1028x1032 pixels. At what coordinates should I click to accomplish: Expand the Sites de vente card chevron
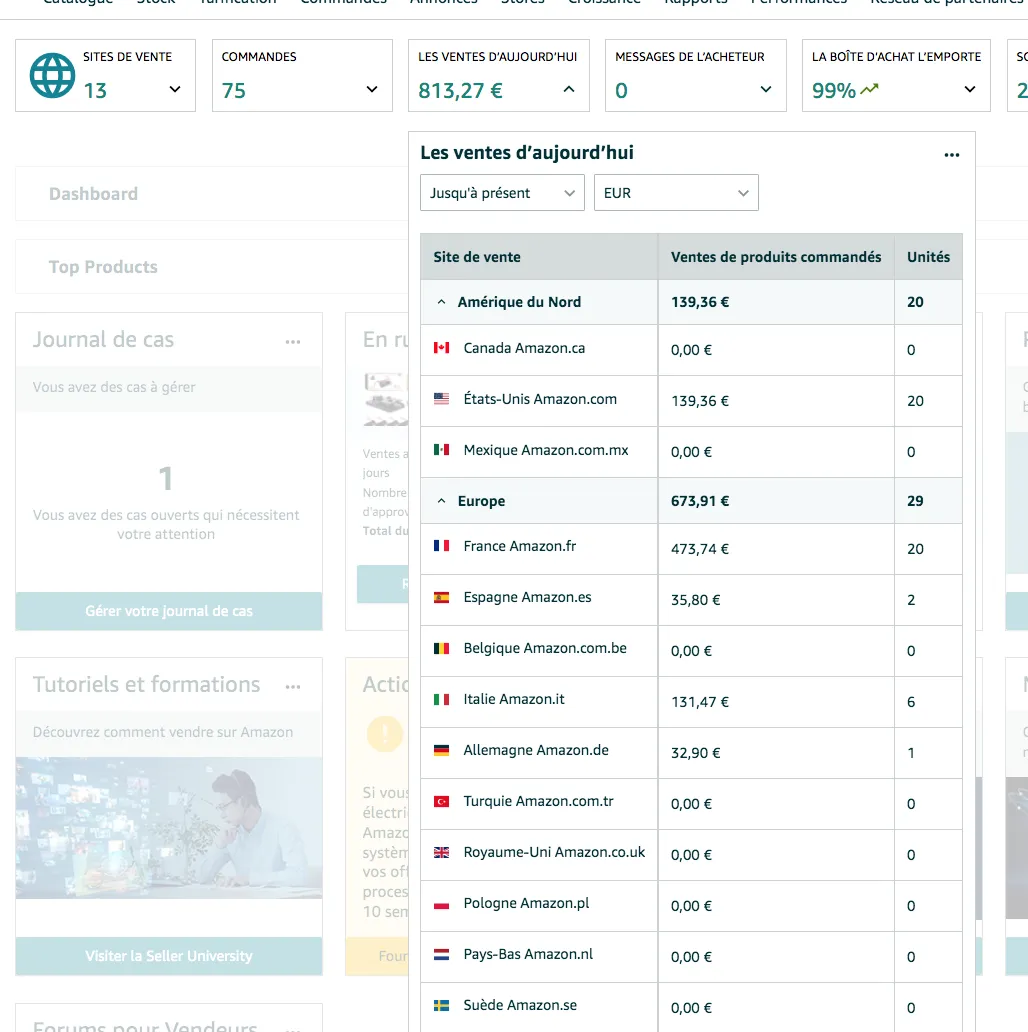tap(175, 89)
